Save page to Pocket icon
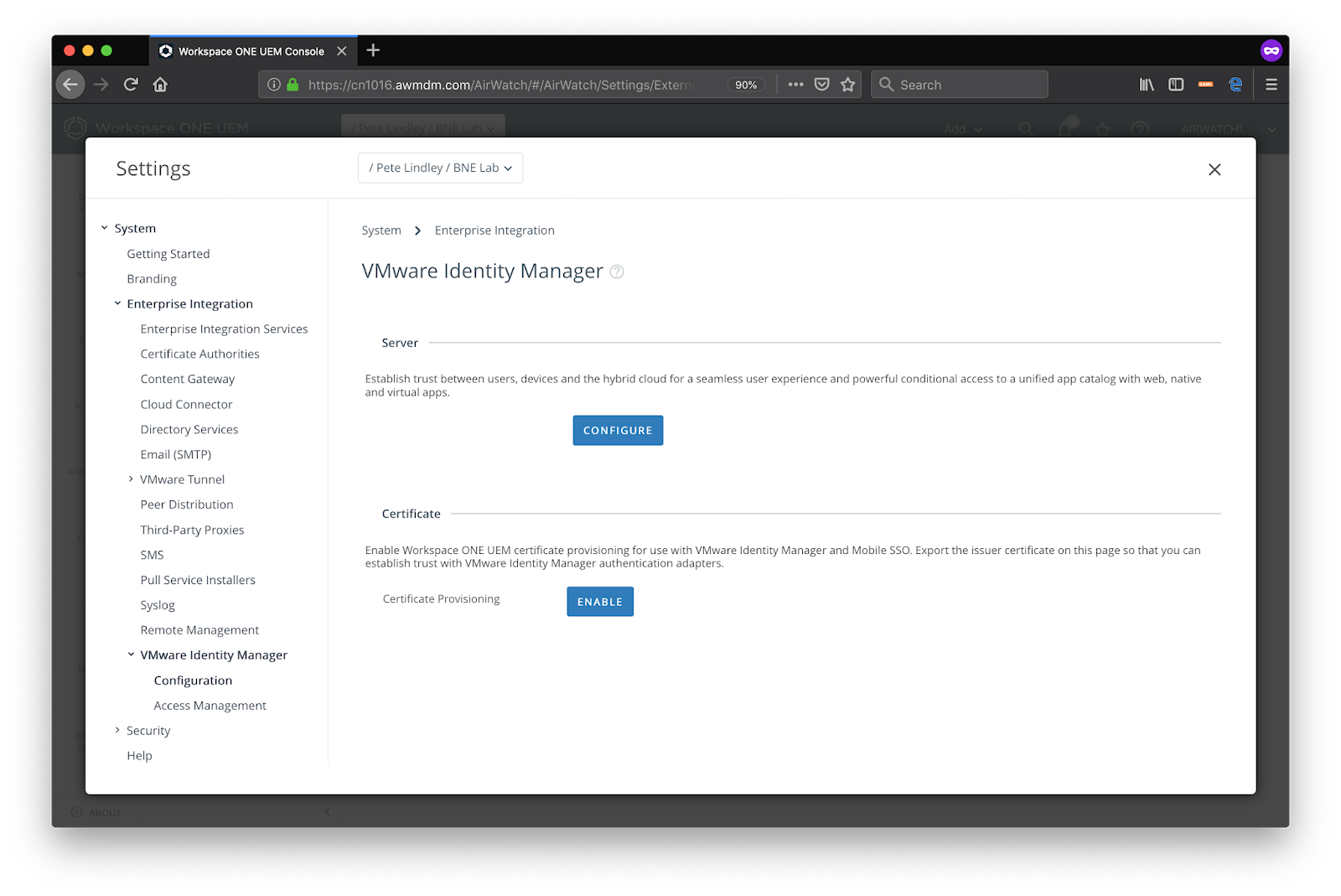The height and width of the screenshot is (896, 1341). [x=822, y=85]
